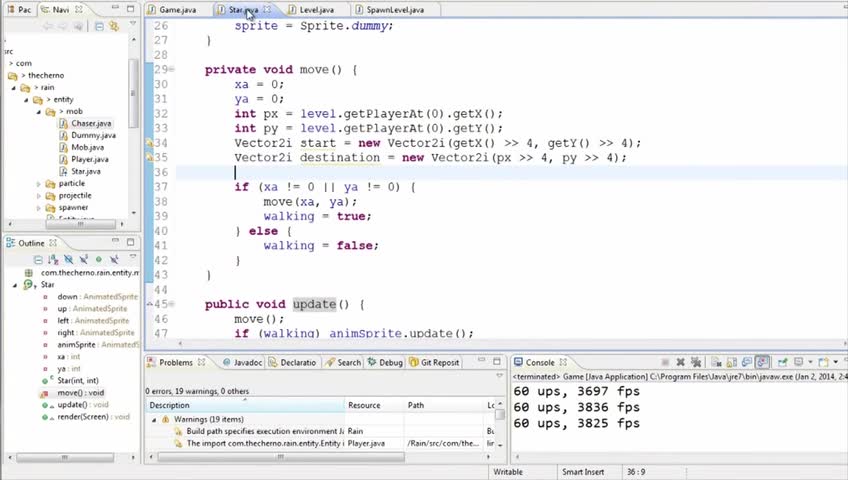Screen dimensions: 848x480
Task: Collapse Warnings (19 items) group
Action: click(154, 419)
